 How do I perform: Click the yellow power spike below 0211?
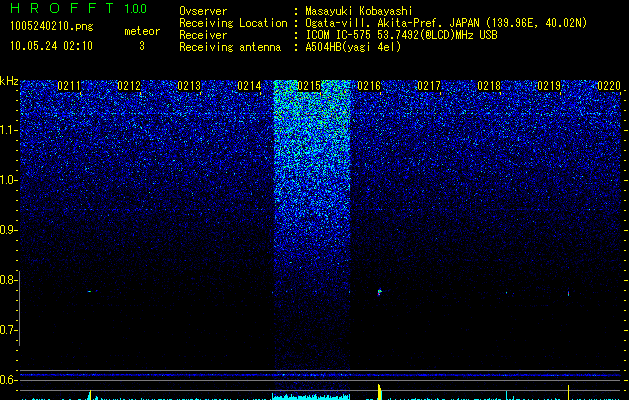click(90, 394)
